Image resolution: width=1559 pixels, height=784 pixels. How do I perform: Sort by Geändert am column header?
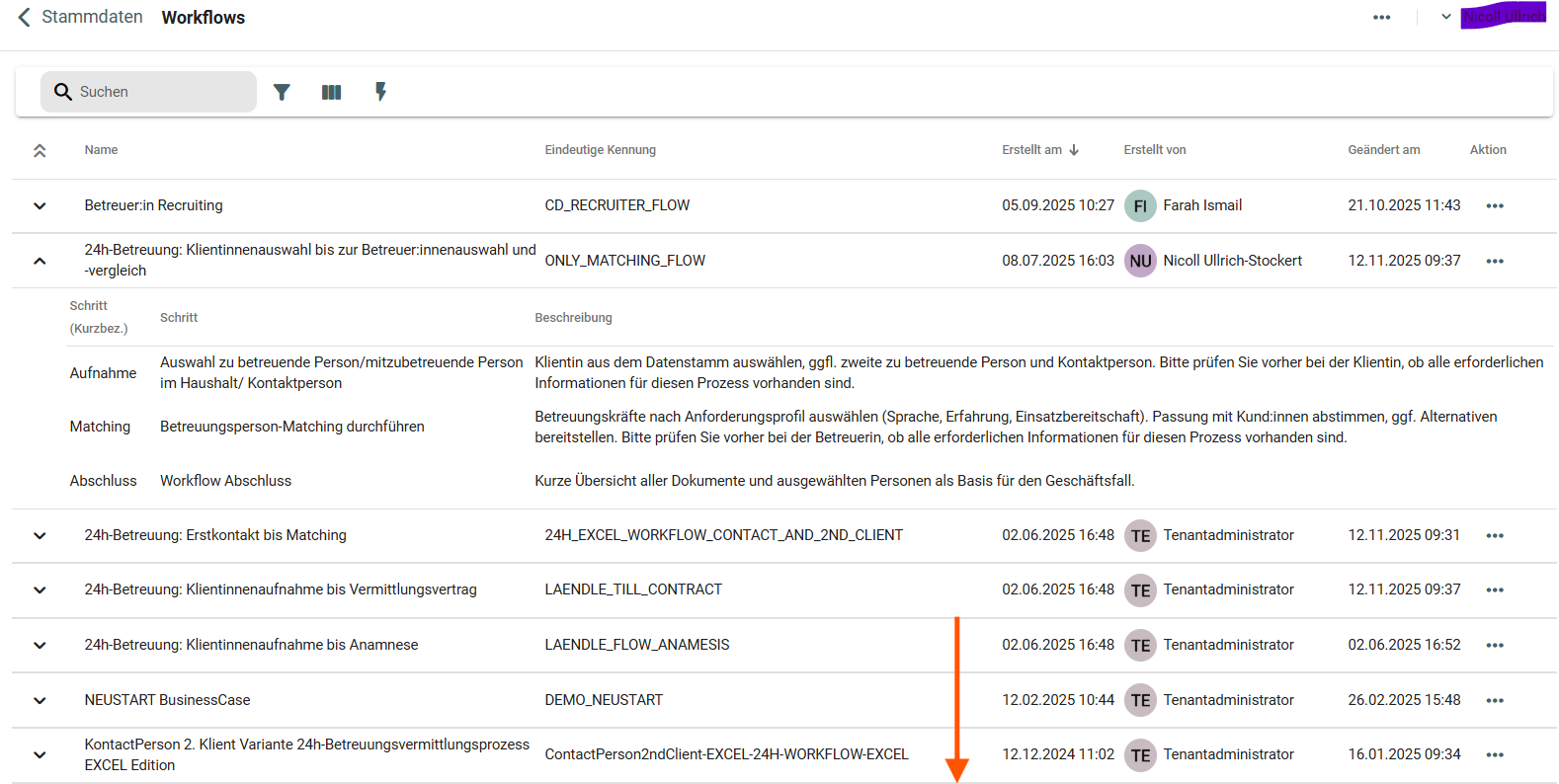pyautogui.click(x=1383, y=150)
